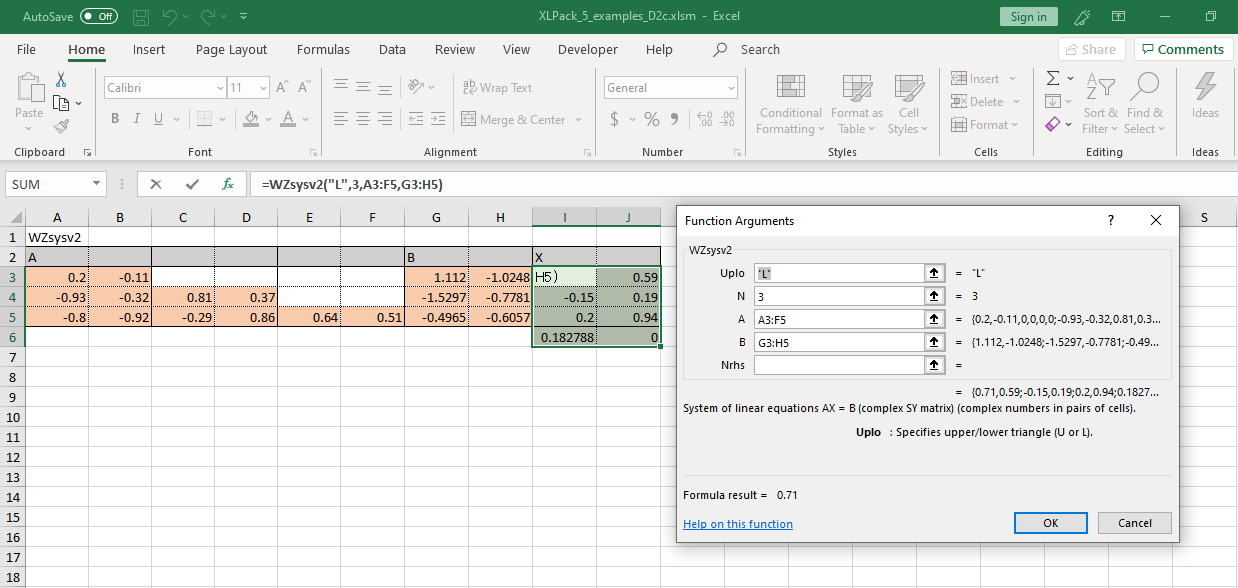Select cell A1 labeled WZsysv2
This screenshot has height=588, width=1238.
(x=57, y=237)
